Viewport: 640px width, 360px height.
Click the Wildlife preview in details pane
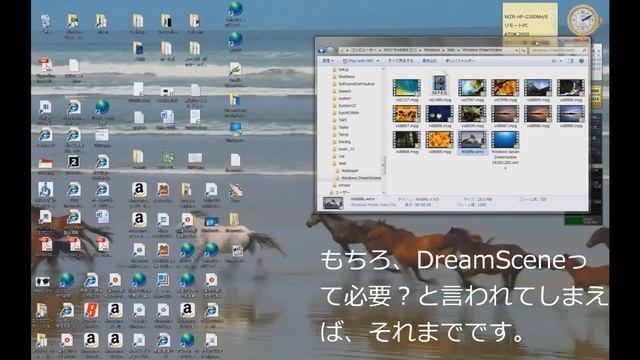[x=333, y=203]
